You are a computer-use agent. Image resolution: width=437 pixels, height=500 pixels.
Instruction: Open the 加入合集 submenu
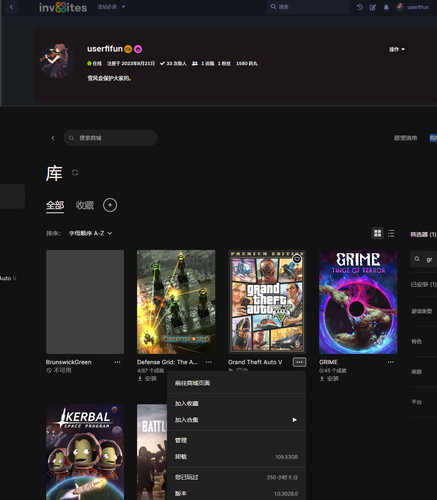236,420
